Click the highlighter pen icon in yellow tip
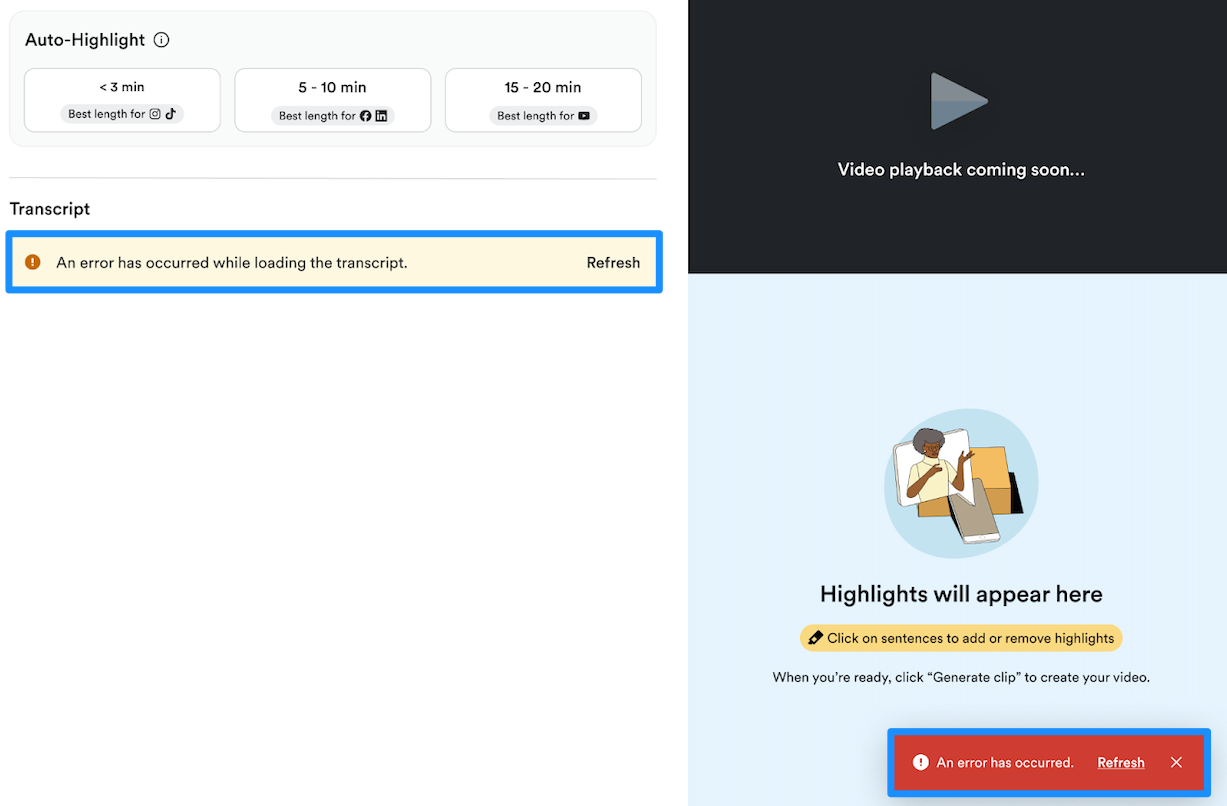This screenshot has width=1227, height=806. pyautogui.click(x=815, y=638)
